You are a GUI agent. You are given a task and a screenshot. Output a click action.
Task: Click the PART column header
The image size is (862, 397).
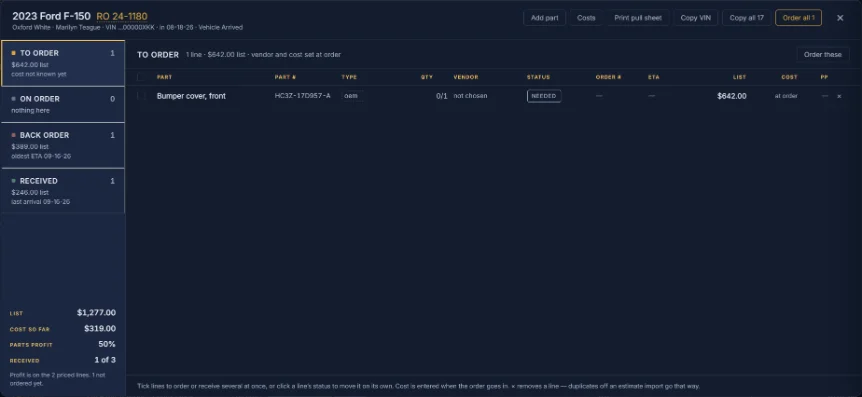tap(164, 77)
